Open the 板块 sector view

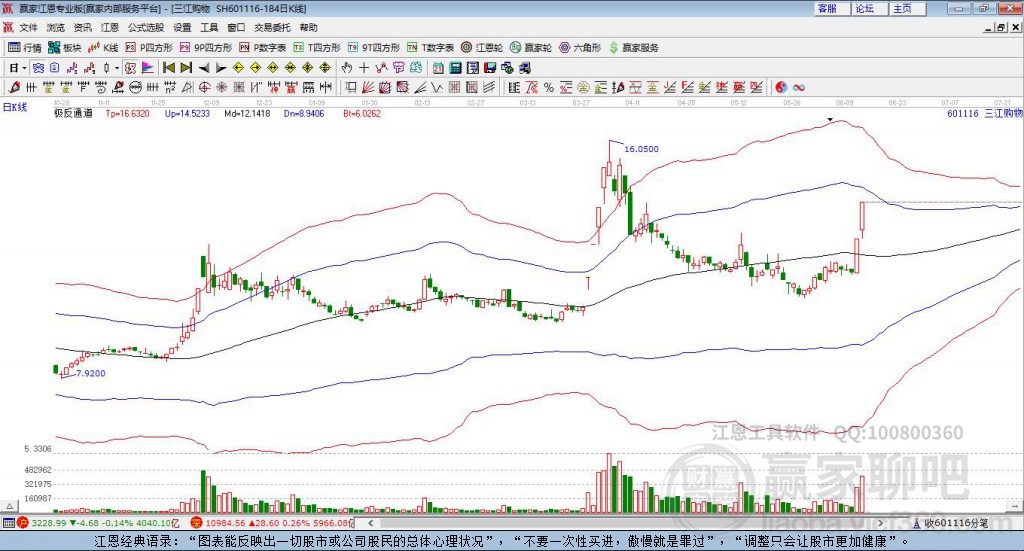pyautogui.click(x=64, y=48)
